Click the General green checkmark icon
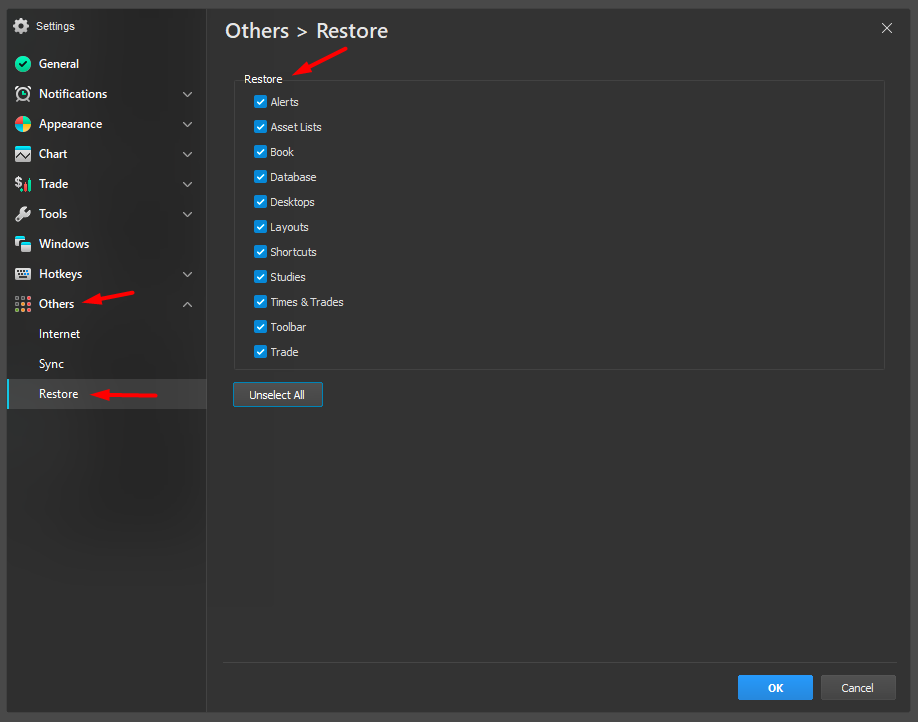This screenshot has height=722, width=918. (23, 64)
